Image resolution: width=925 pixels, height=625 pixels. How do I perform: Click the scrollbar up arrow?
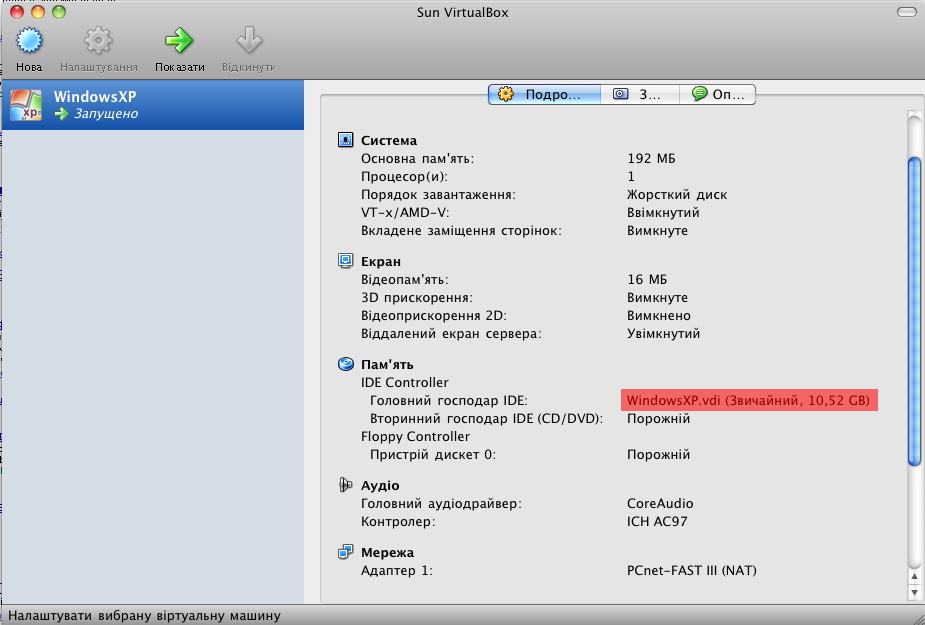click(914, 577)
